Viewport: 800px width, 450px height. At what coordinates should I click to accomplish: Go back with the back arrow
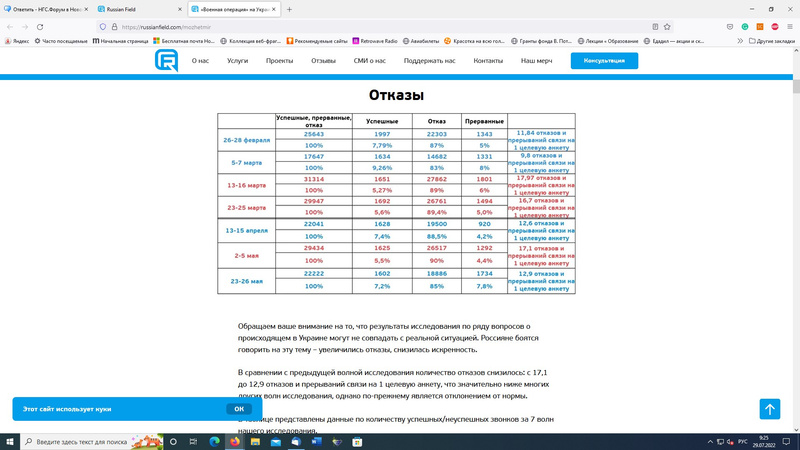pos(10,27)
